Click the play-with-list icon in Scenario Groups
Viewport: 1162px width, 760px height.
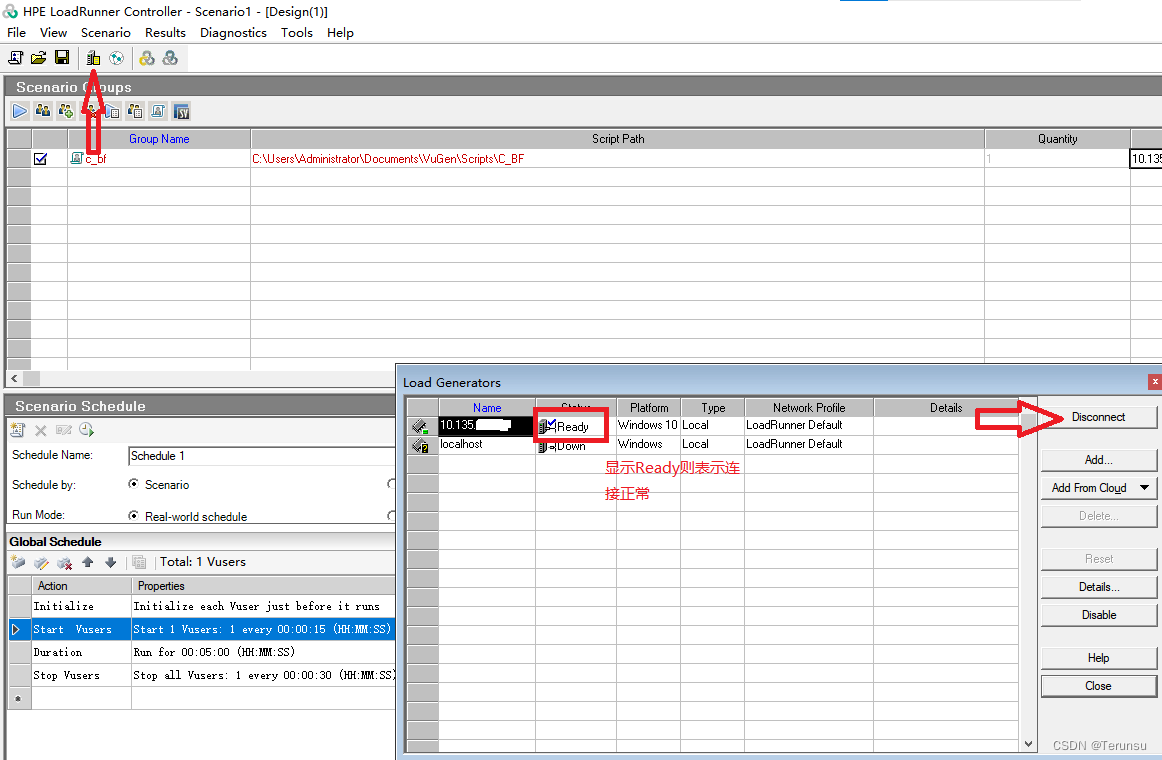112,111
